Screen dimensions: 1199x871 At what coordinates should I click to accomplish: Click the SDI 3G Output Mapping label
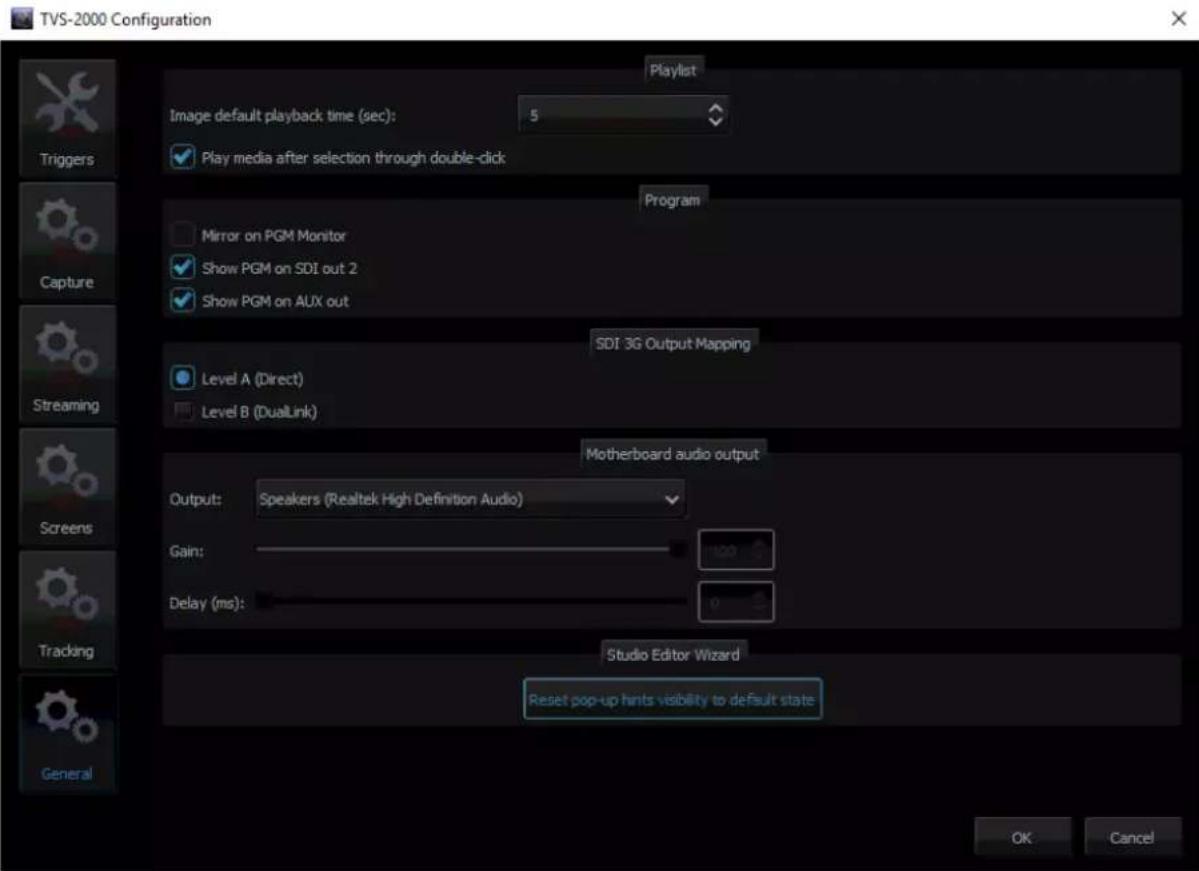click(673, 343)
